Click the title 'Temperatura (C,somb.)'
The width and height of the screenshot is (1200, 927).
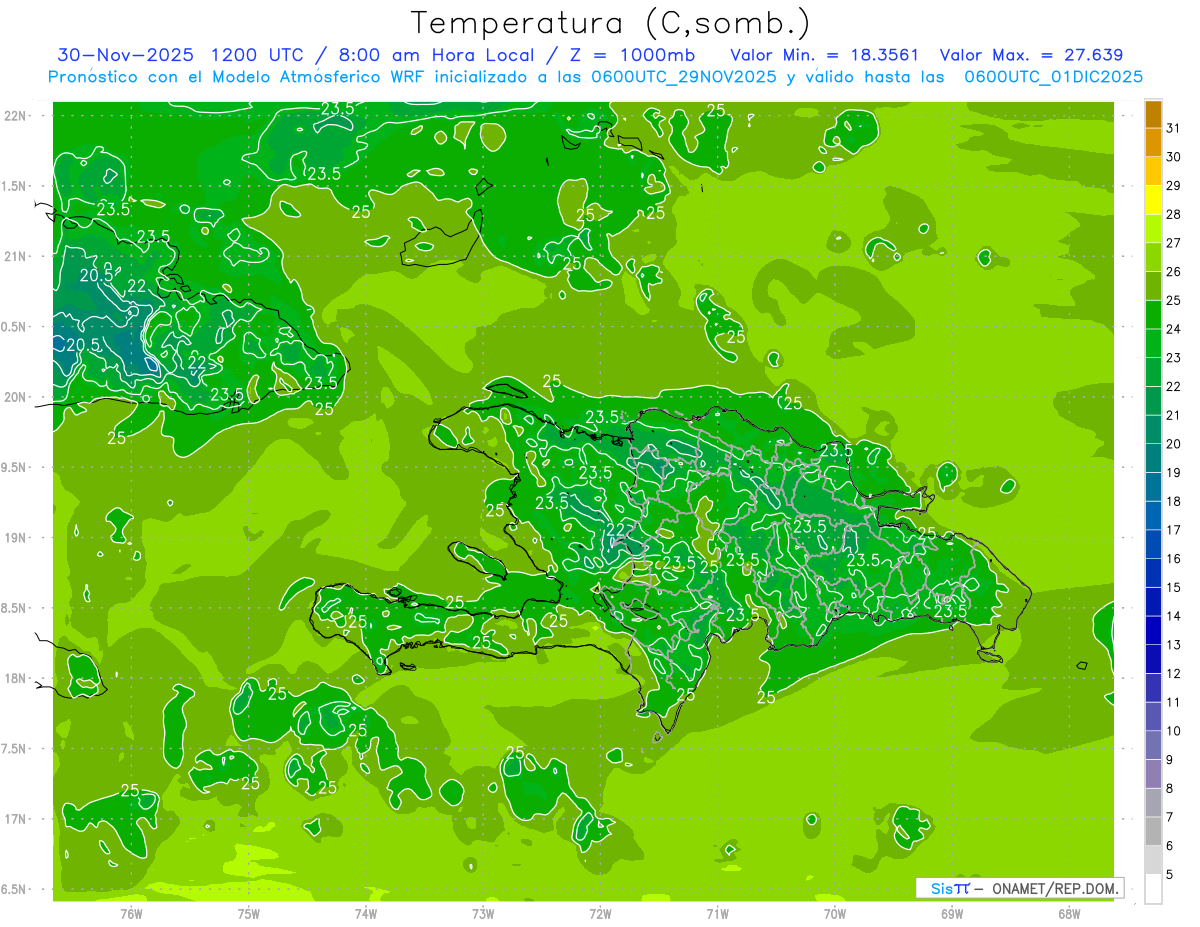point(610,23)
